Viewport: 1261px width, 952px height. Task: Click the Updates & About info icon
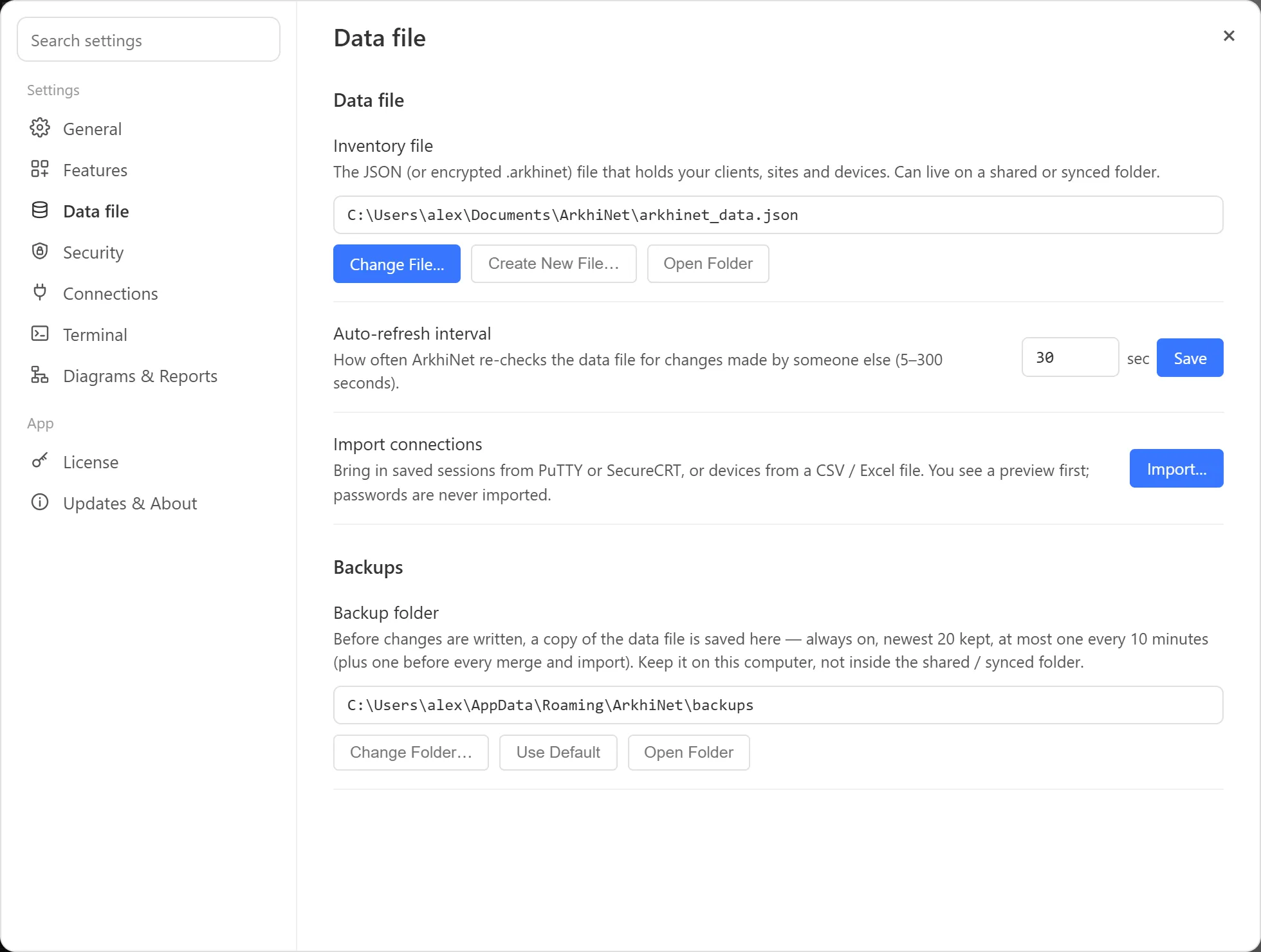pyautogui.click(x=40, y=502)
